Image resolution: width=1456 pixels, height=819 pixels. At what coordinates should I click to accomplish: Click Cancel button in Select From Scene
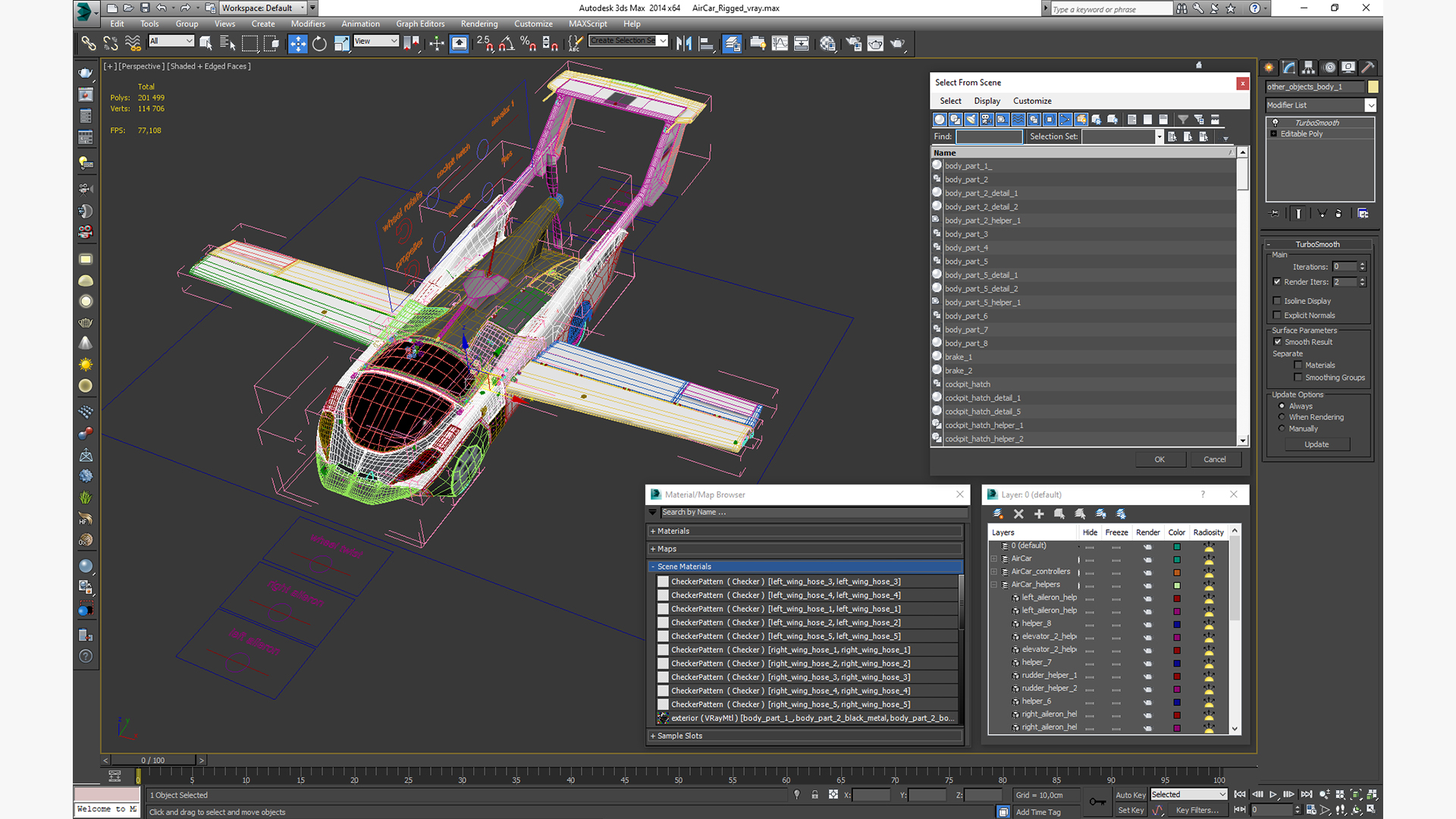coord(1213,458)
